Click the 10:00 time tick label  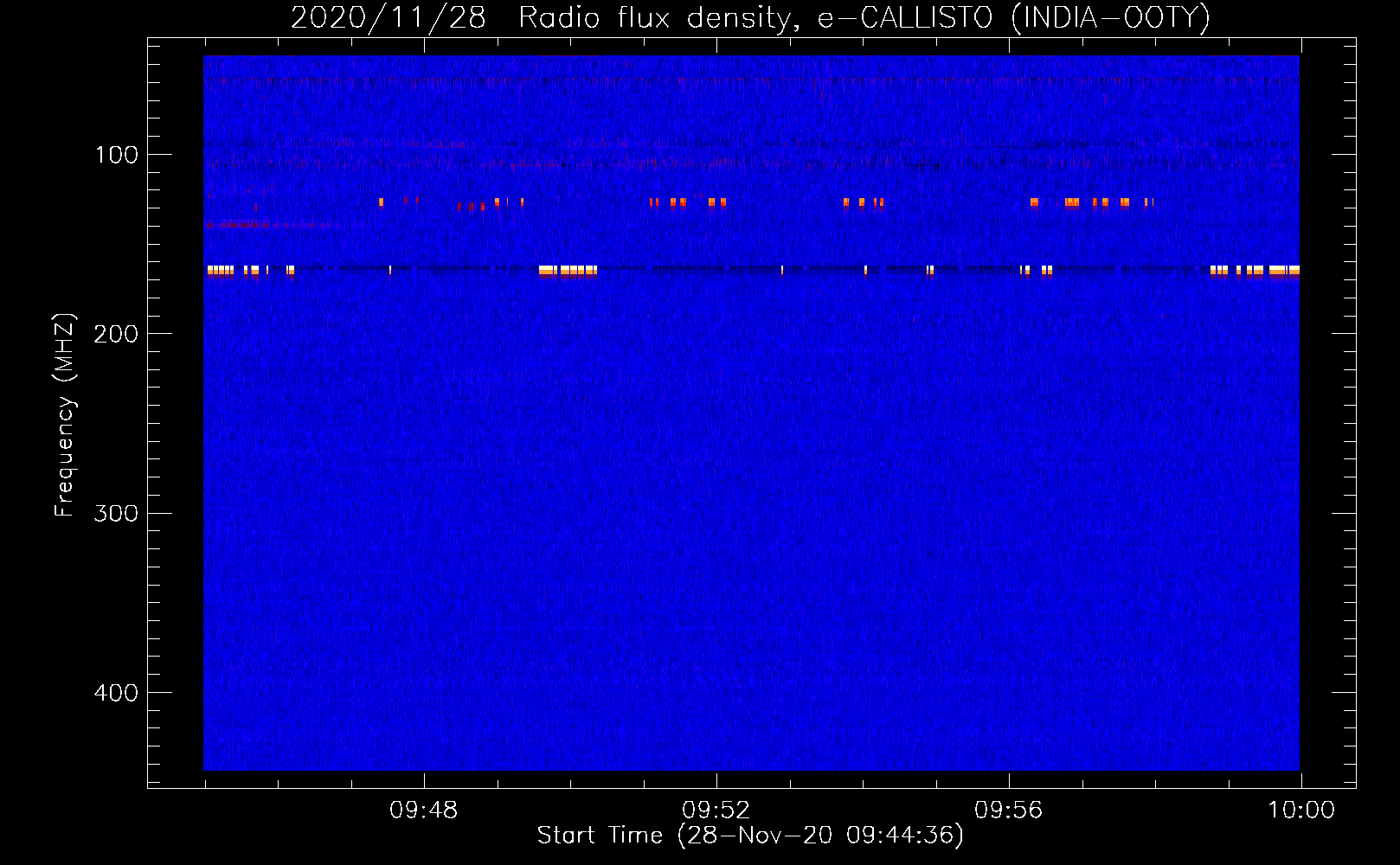(1301, 811)
